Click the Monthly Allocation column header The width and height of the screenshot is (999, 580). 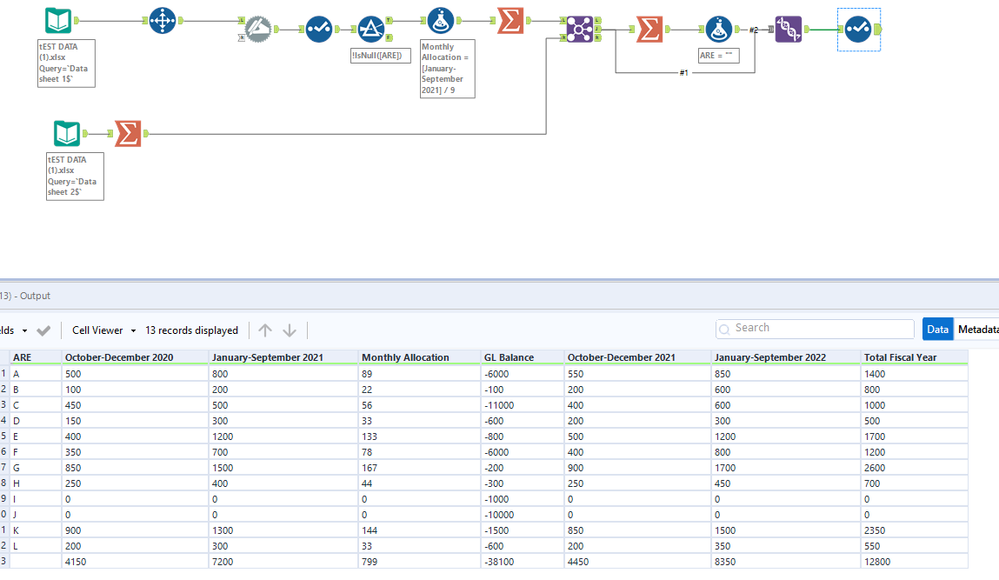click(x=419, y=358)
